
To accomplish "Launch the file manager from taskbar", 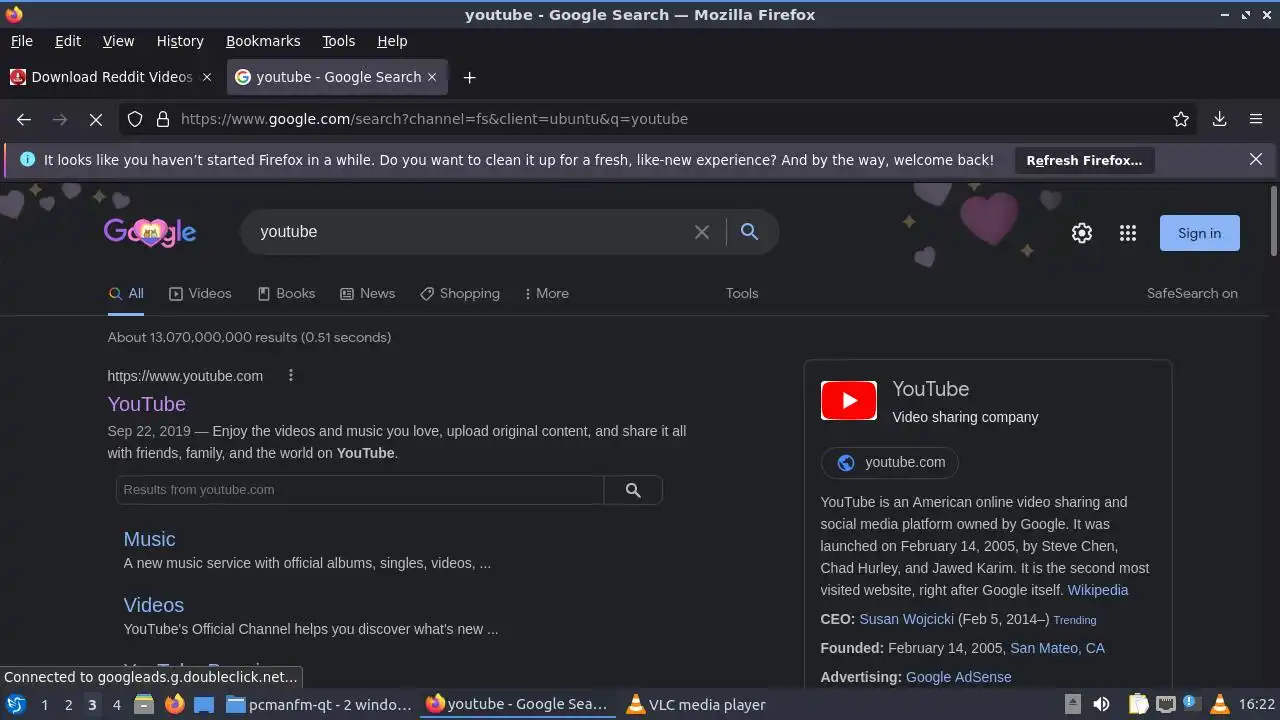I will click(x=144, y=704).
